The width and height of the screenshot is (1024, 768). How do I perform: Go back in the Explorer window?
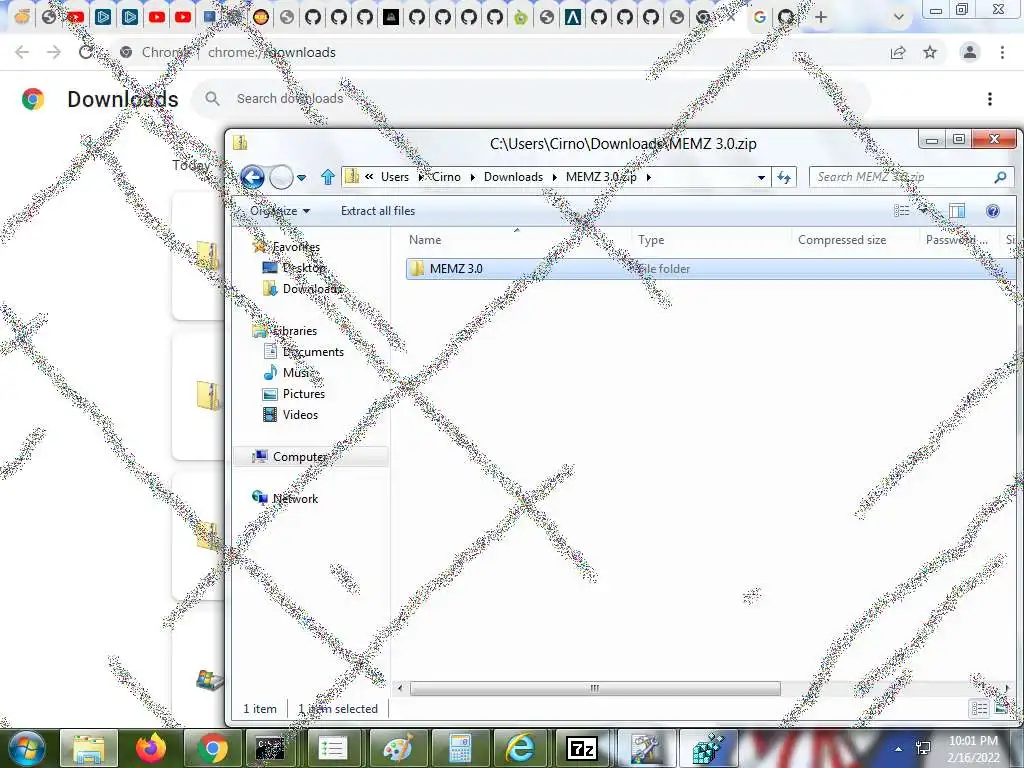tap(252, 177)
